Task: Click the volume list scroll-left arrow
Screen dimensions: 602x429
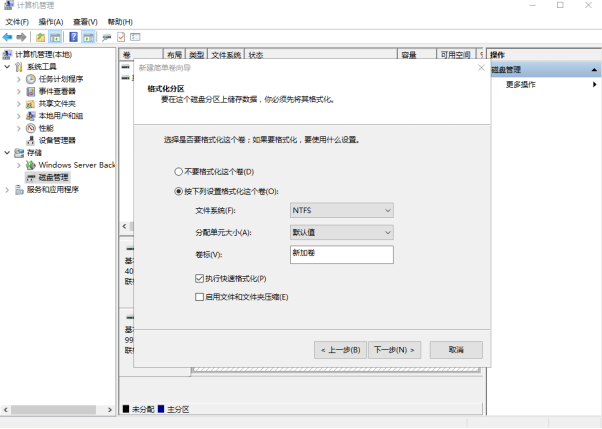Action: 124,226
